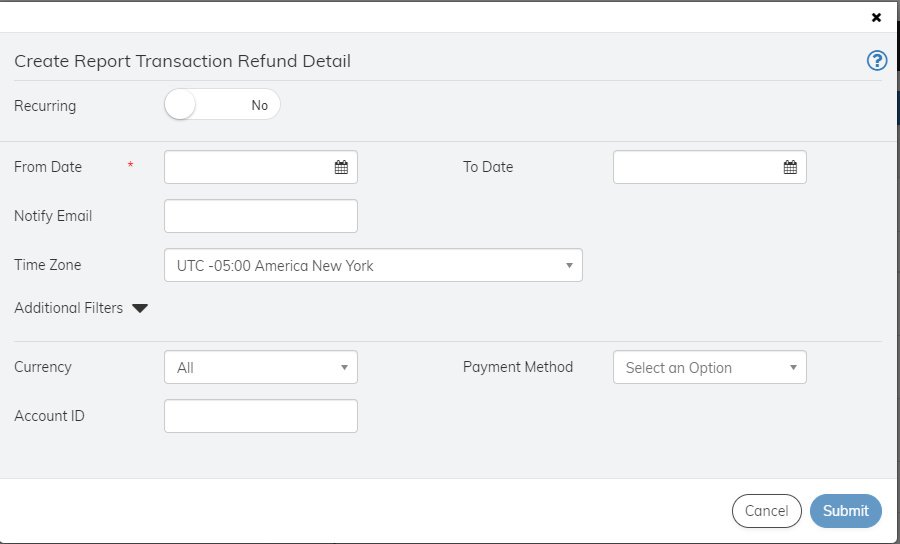Click the dialog title 'Create Report Transaction Refund Detail'
900x544 pixels.
click(183, 61)
